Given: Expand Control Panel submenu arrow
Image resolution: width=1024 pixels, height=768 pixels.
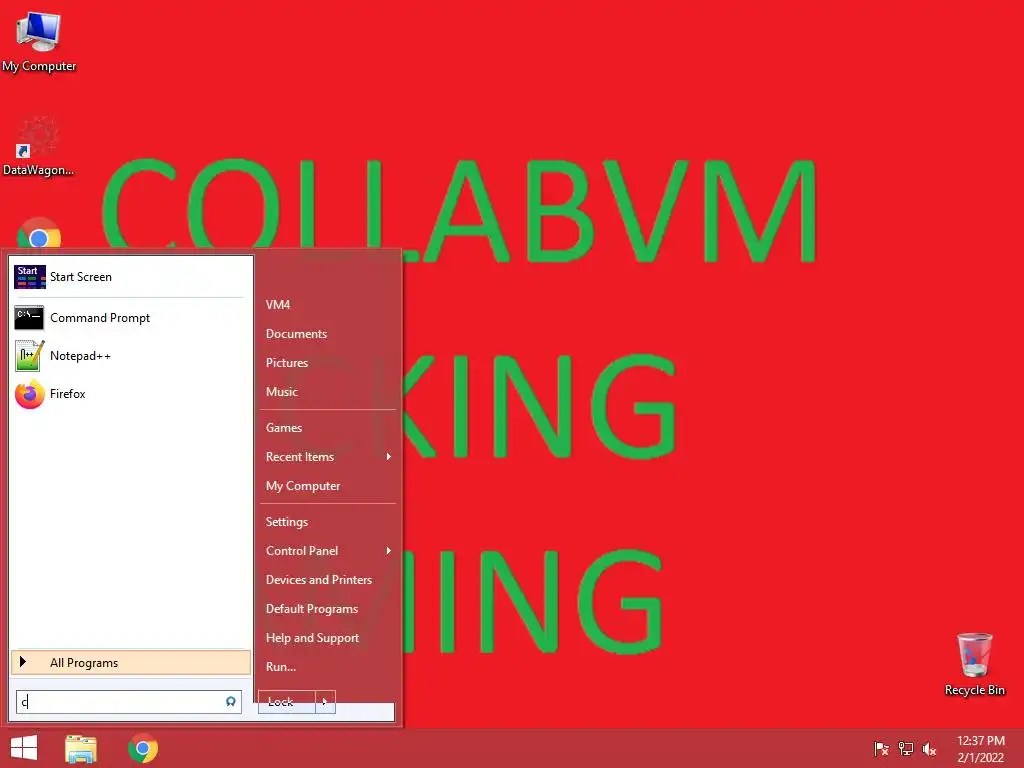Looking at the screenshot, I should click(389, 551).
